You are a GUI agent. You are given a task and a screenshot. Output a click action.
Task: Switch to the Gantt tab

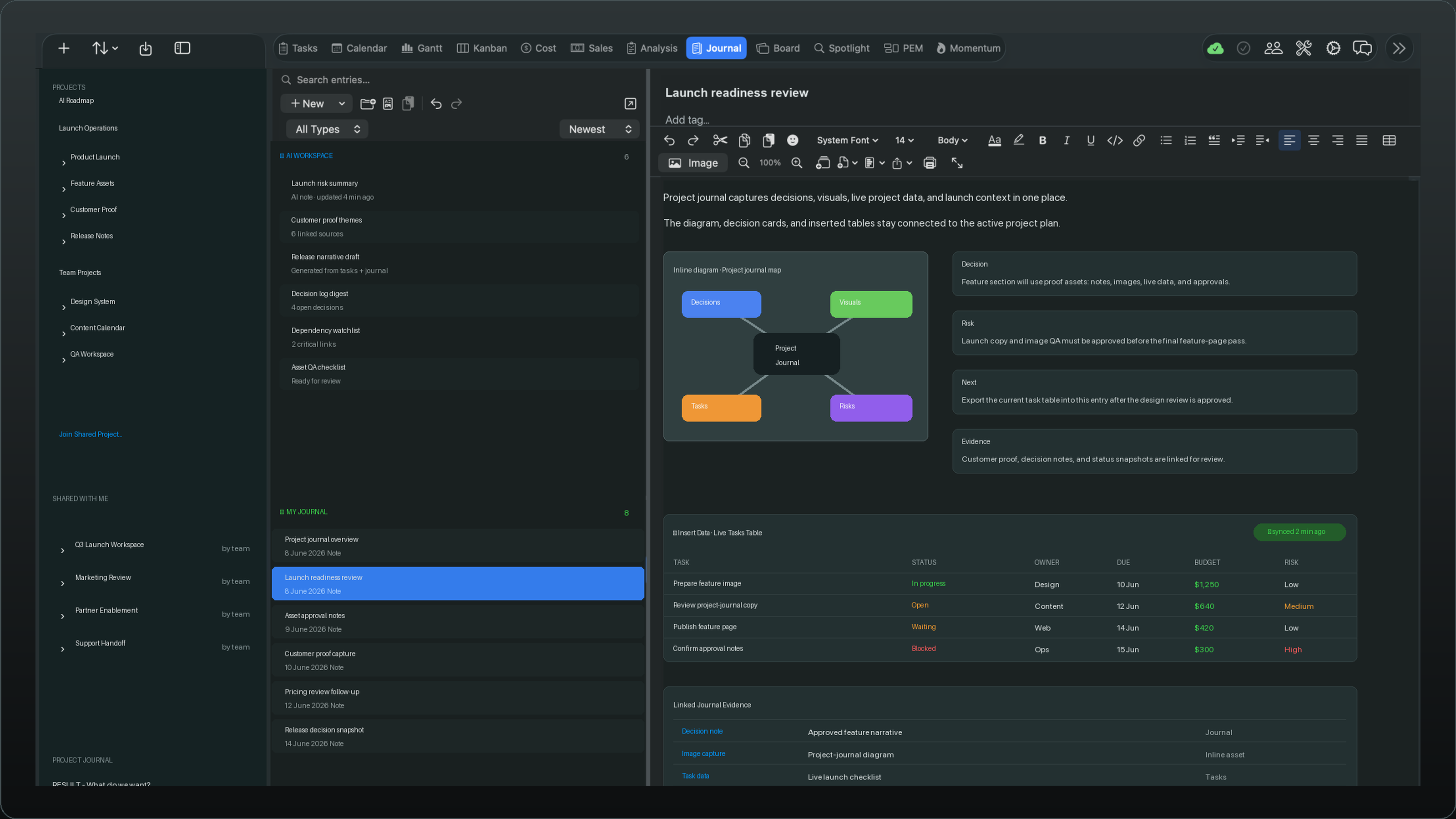[422, 48]
